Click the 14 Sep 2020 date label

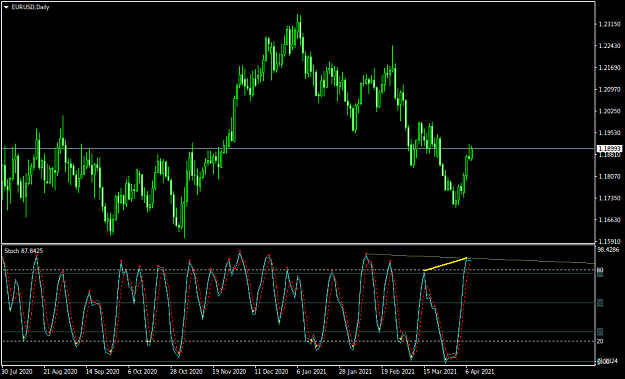tap(103, 371)
